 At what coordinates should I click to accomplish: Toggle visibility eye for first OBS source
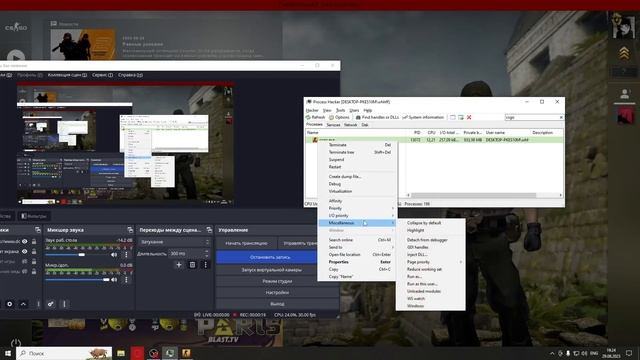[25, 242]
